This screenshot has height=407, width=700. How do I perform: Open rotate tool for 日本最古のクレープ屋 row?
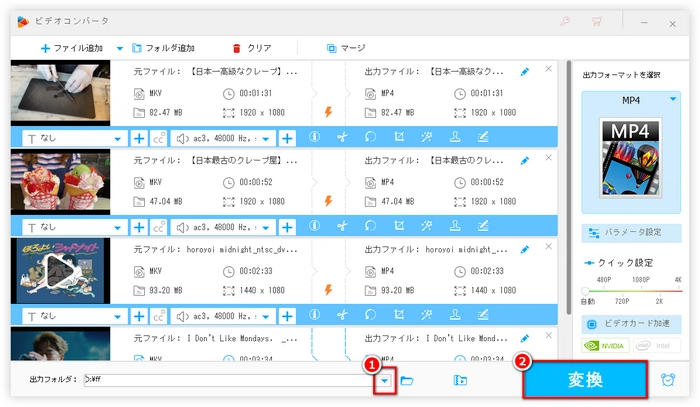371,226
